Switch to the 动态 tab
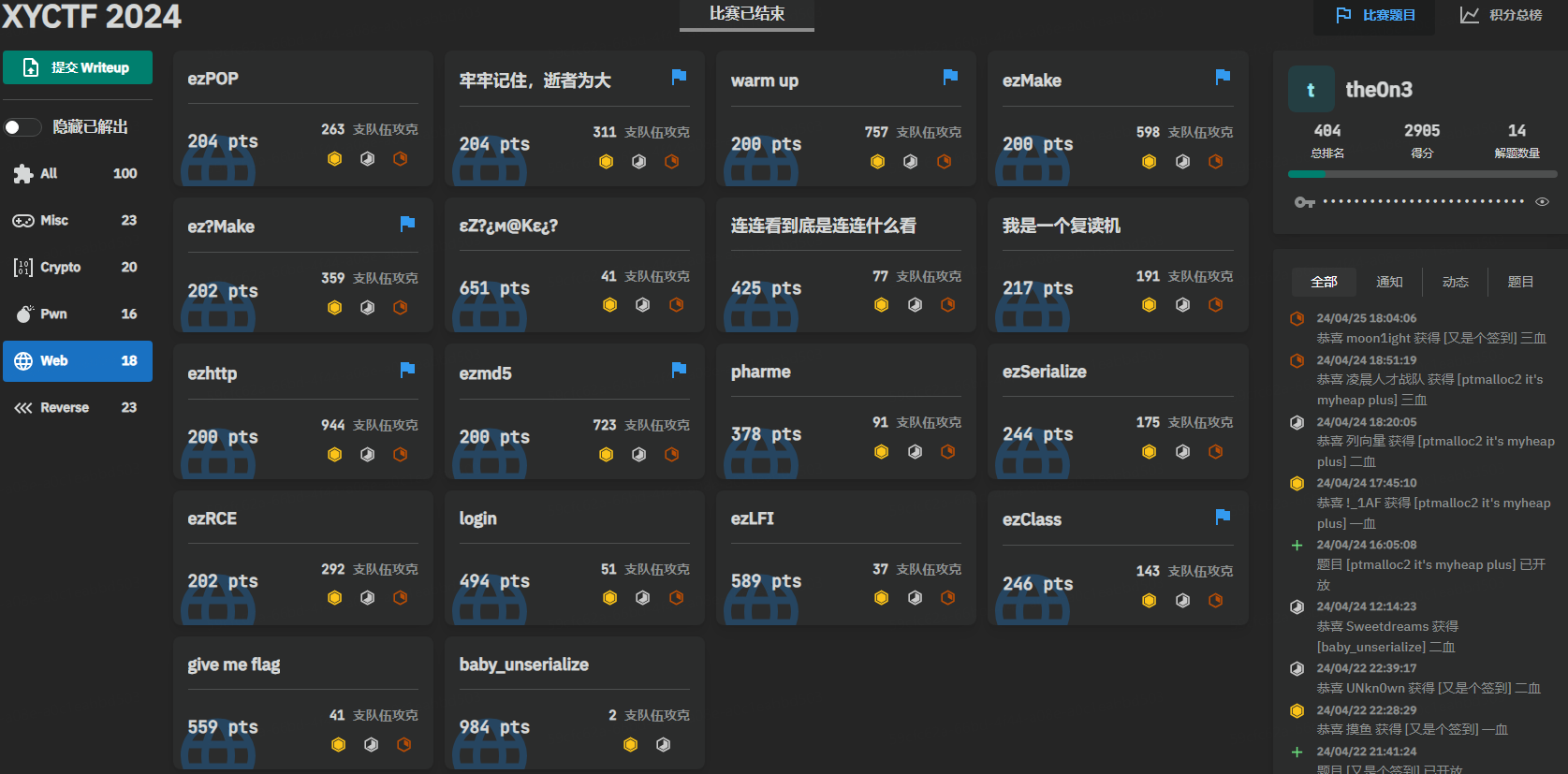 click(1455, 282)
